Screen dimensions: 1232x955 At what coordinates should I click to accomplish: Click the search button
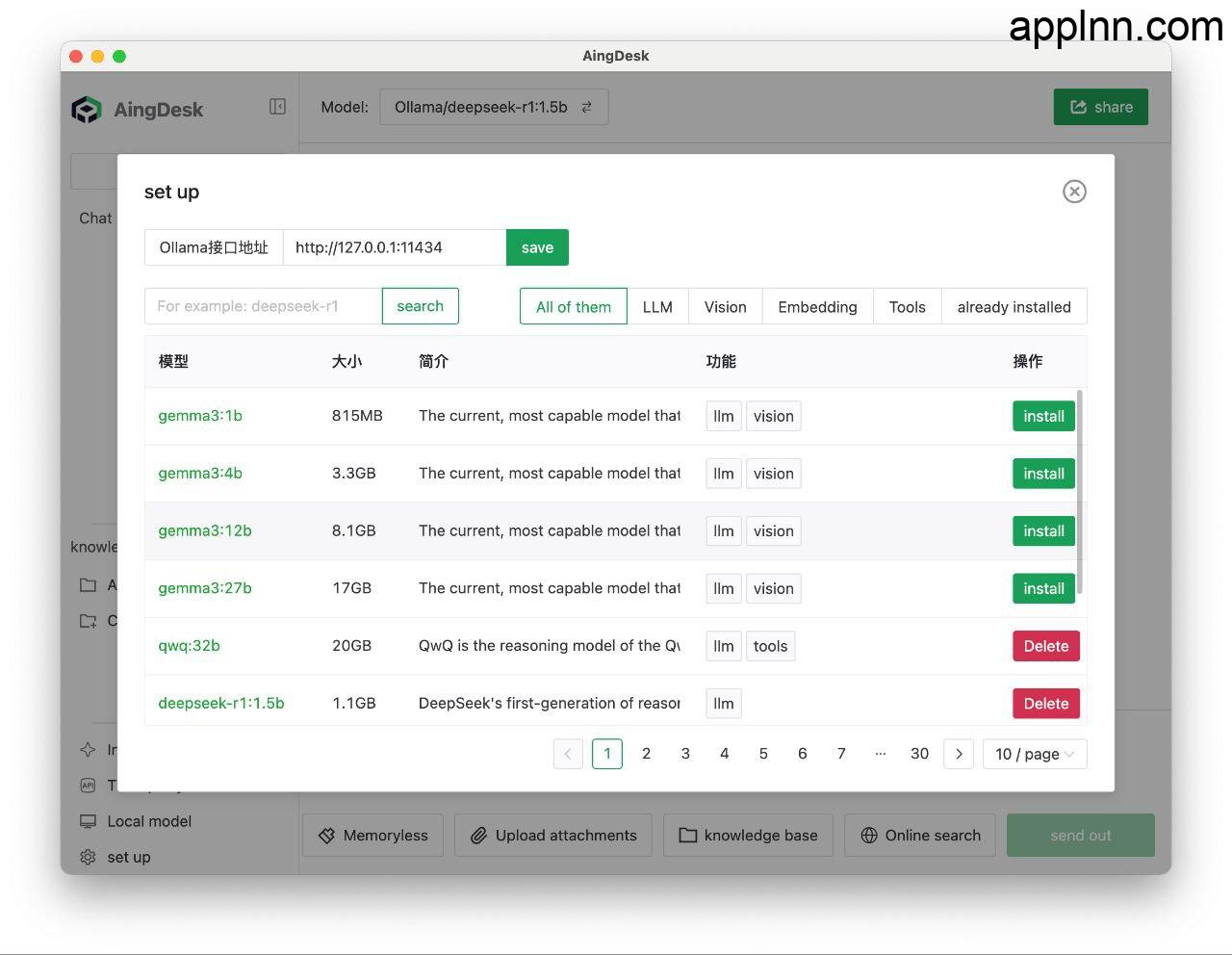tap(420, 306)
